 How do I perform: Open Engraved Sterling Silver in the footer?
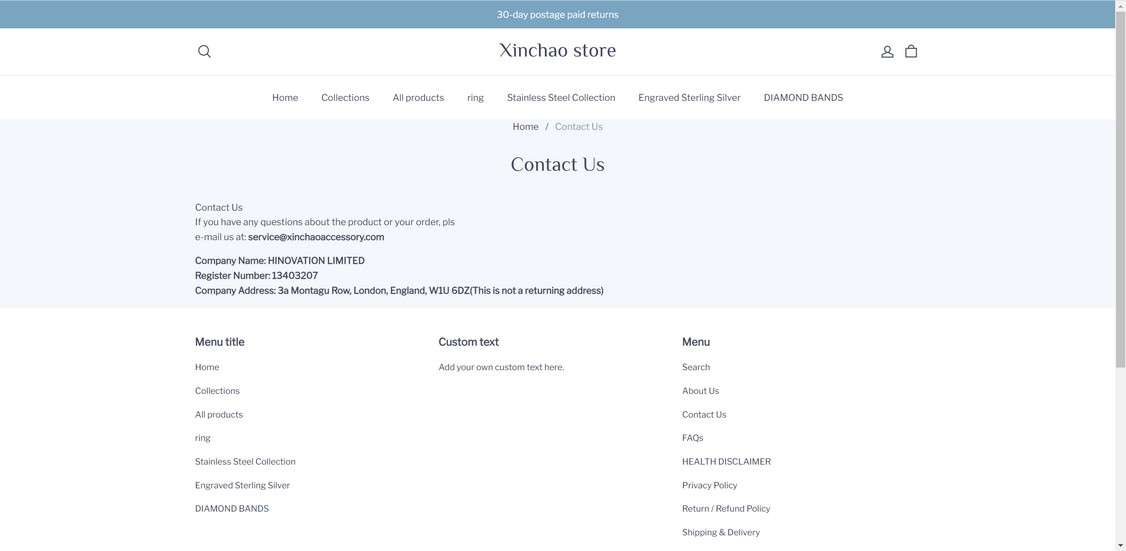242,486
